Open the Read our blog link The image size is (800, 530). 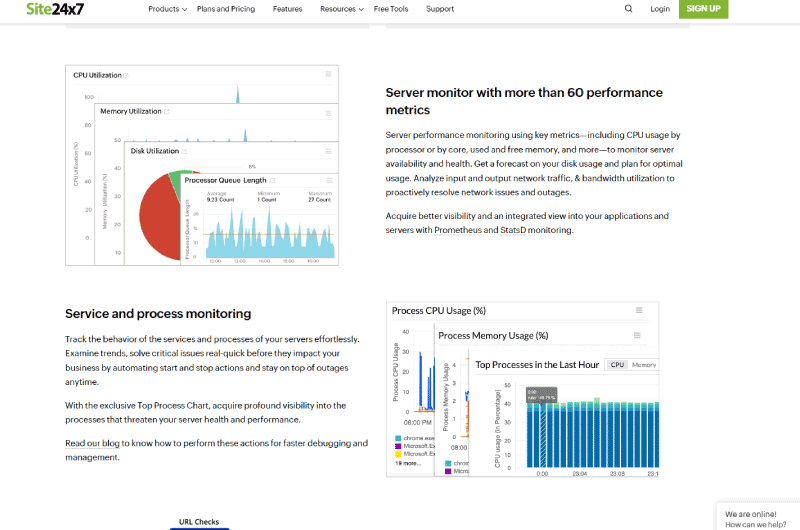pos(92,443)
